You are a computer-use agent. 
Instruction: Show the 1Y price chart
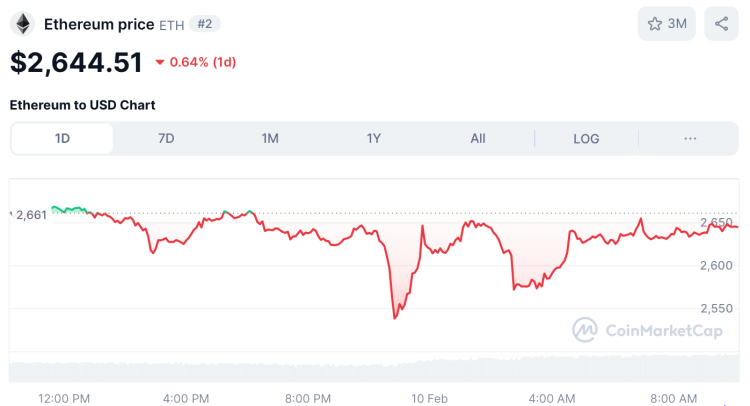[374, 139]
